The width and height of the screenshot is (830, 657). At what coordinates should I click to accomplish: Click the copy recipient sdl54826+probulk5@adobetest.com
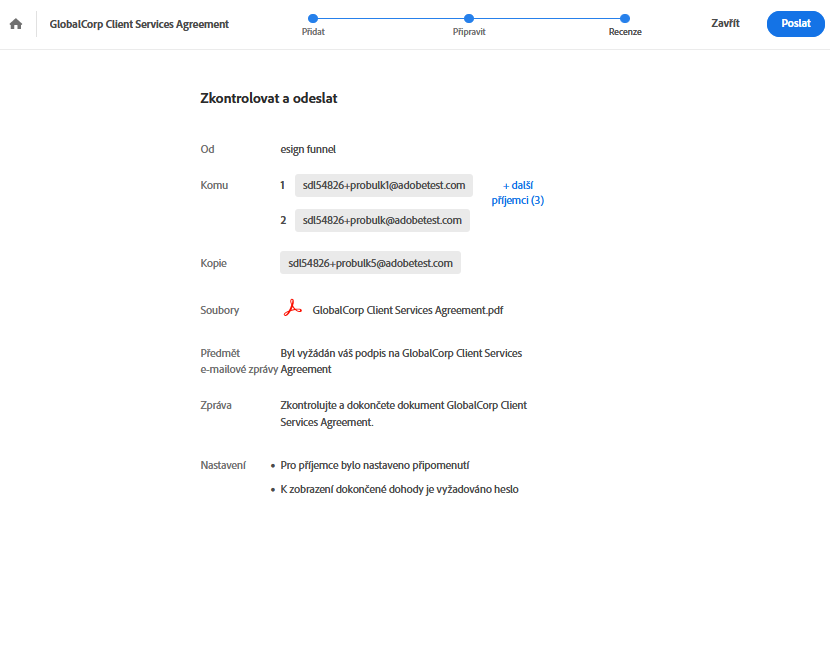[x=370, y=263]
